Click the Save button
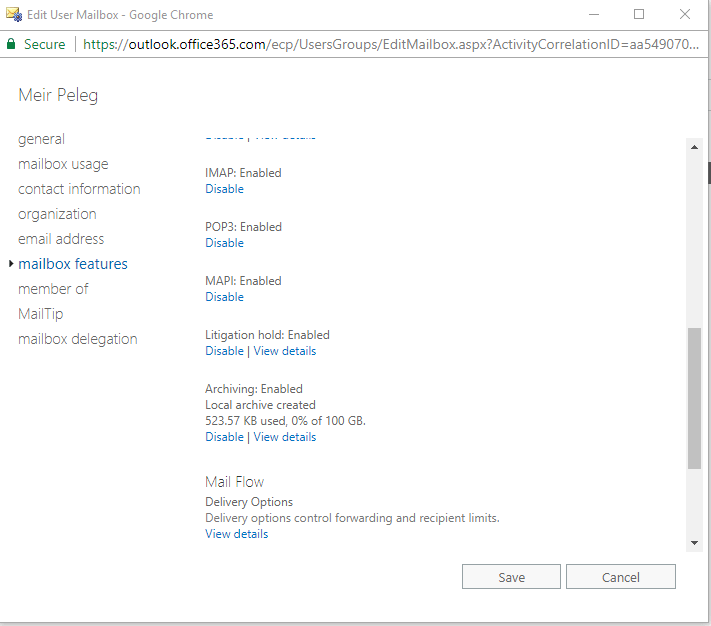 click(x=511, y=577)
